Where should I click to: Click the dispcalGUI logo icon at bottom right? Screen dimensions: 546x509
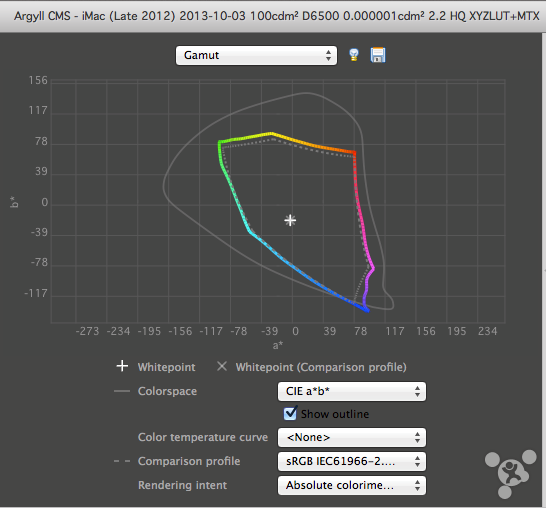pyautogui.click(x=510, y=474)
